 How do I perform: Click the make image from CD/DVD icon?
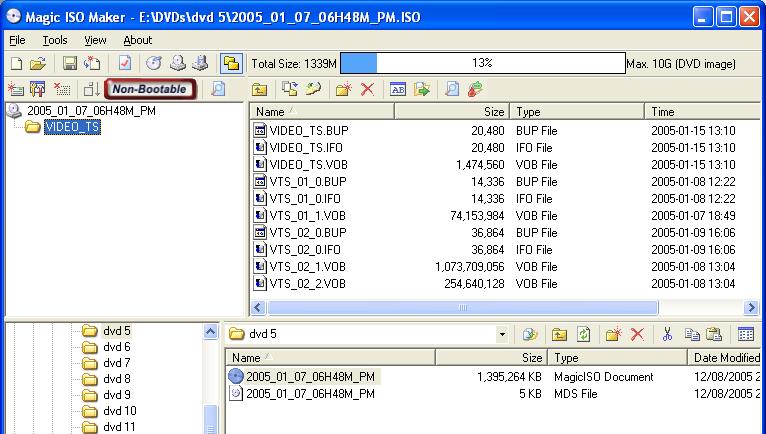[x=178, y=64]
